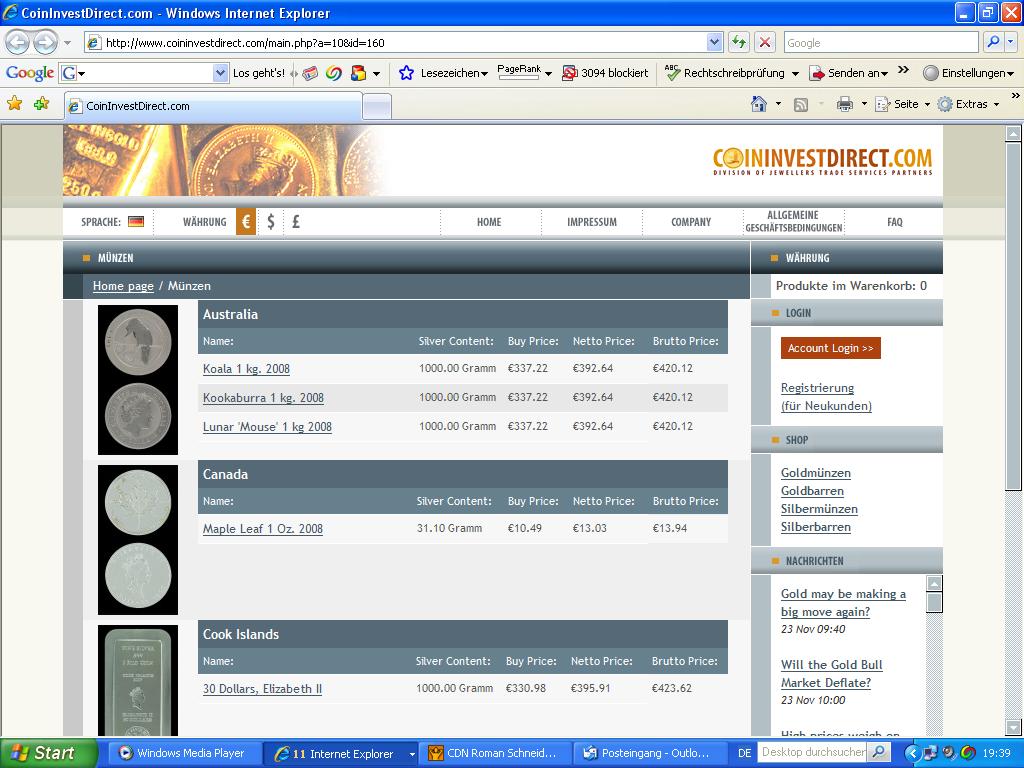The width and height of the screenshot is (1024, 768).
Task: Click the news panel scrollbar thumb
Action: [x=935, y=602]
